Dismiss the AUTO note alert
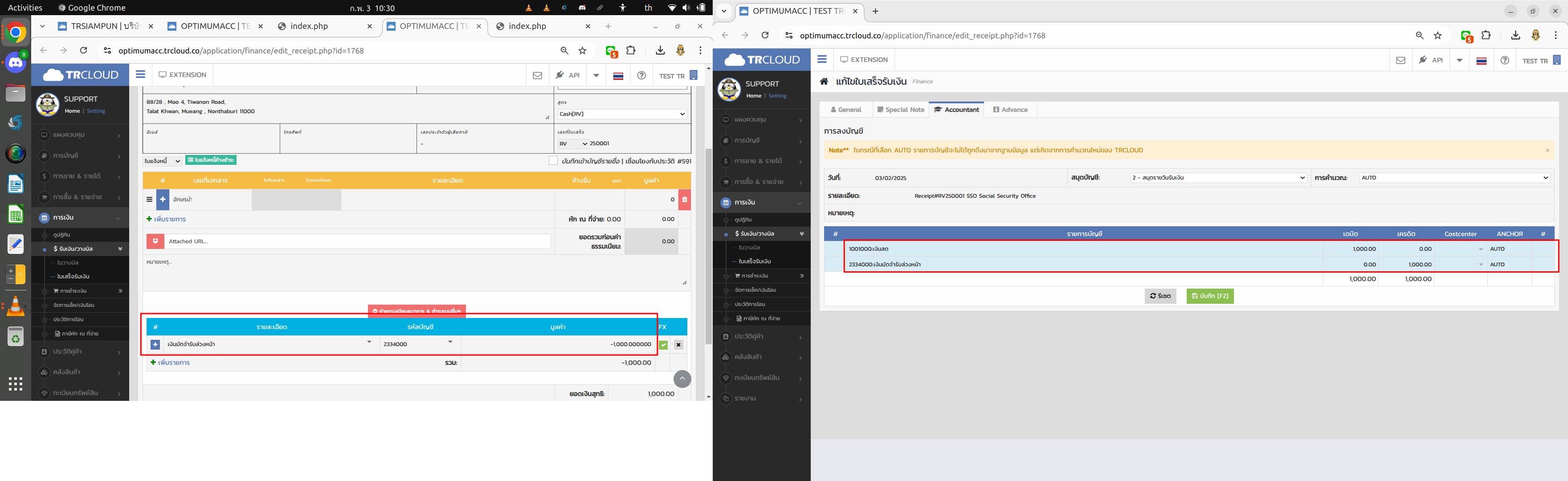This screenshot has height=481, width=1568. pyautogui.click(x=1548, y=151)
